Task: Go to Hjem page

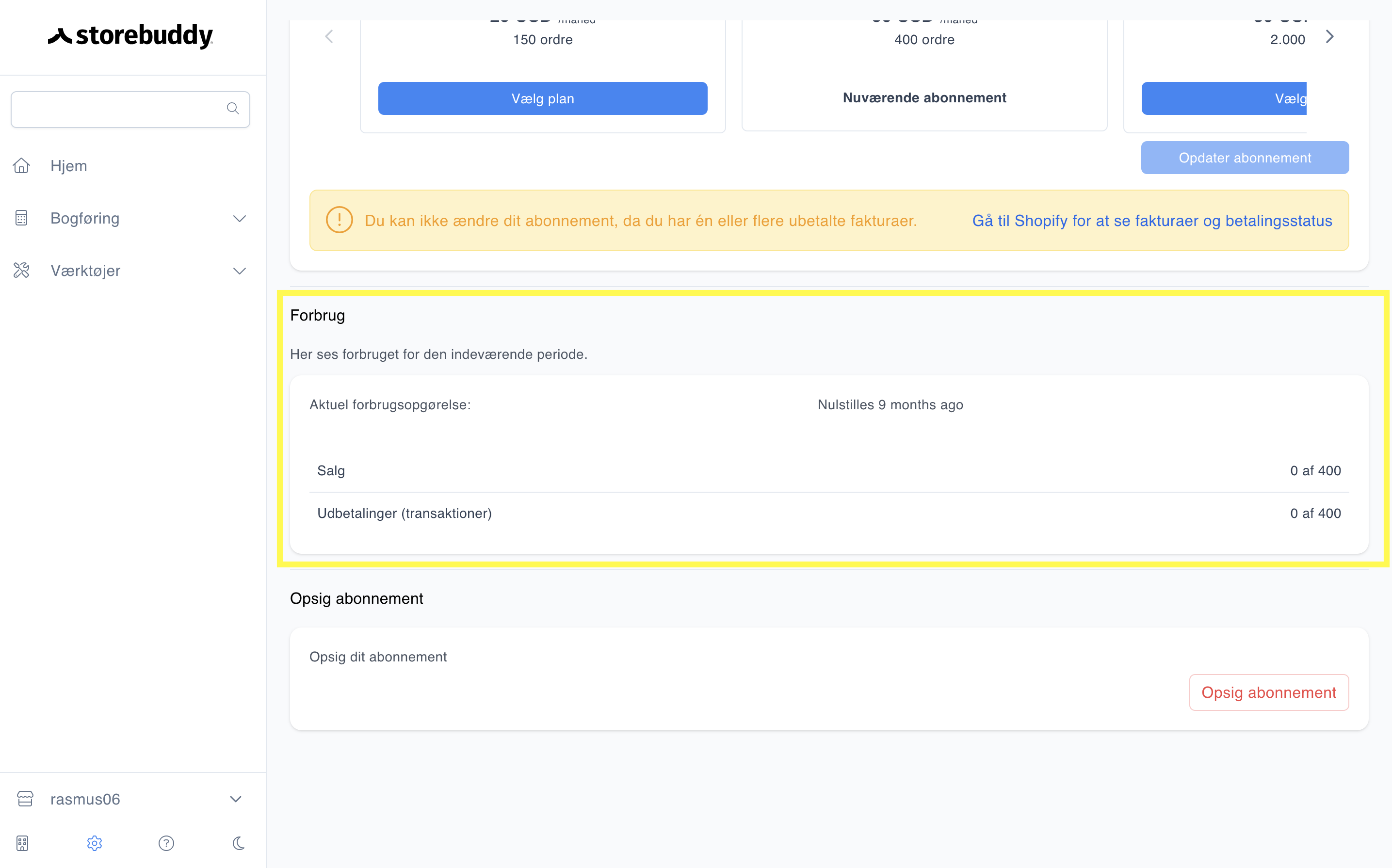Action: 68,166
